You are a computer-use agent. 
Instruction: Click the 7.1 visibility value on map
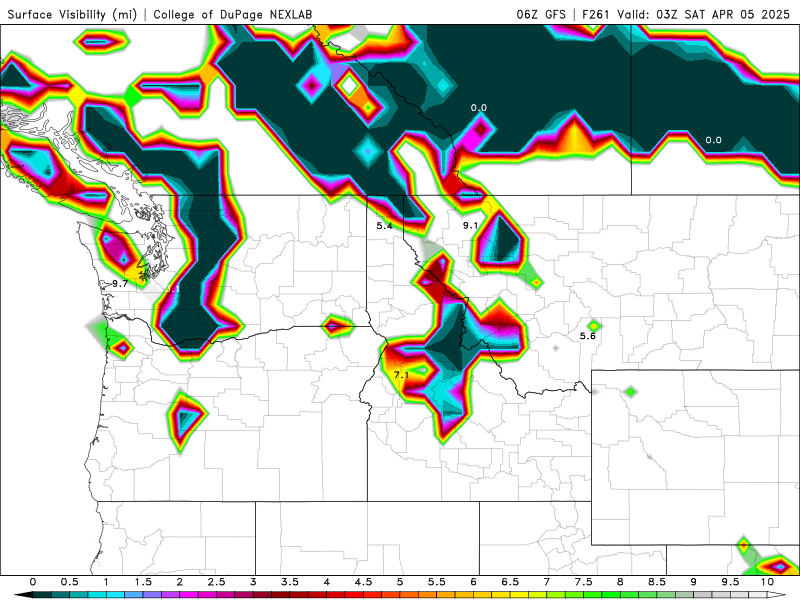[x=401, y=375]
